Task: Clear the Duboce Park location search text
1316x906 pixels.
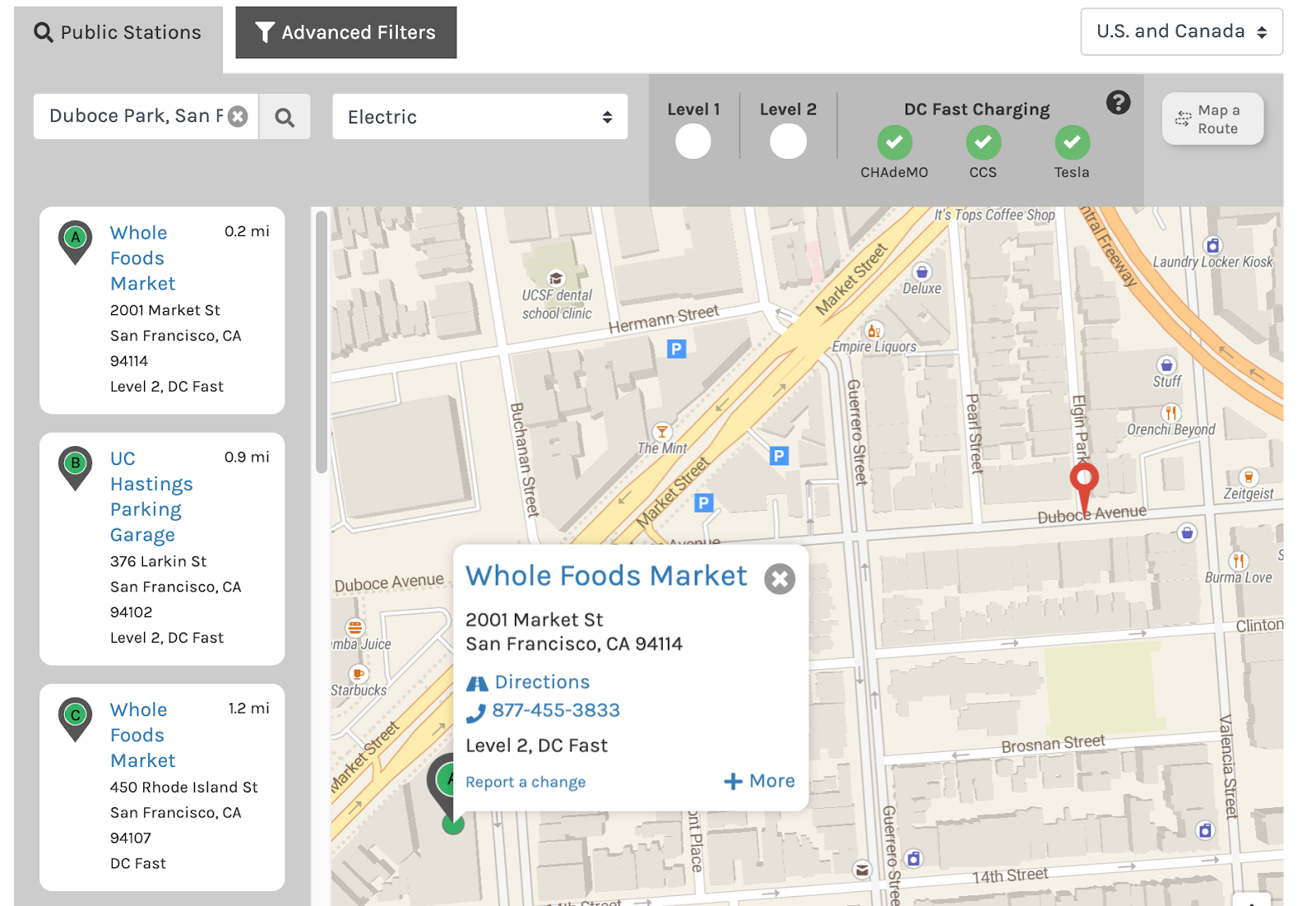Action: [x=238, y=117]
